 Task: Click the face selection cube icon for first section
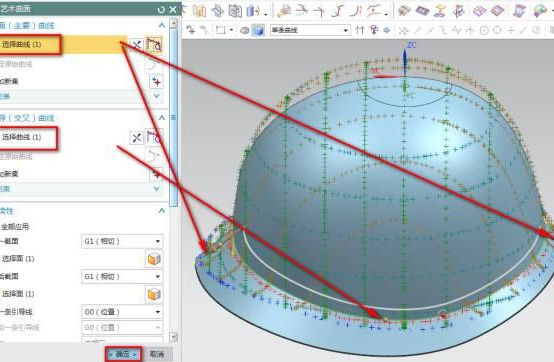154,259
